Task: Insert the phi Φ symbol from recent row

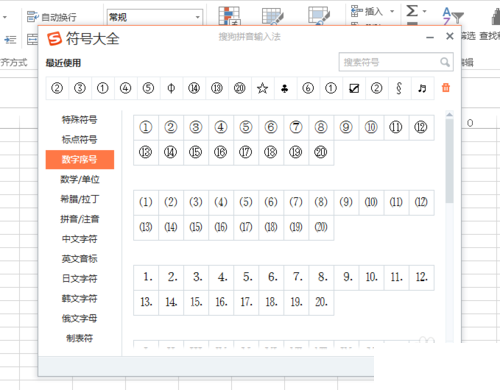Action: [x=171, y=88]
